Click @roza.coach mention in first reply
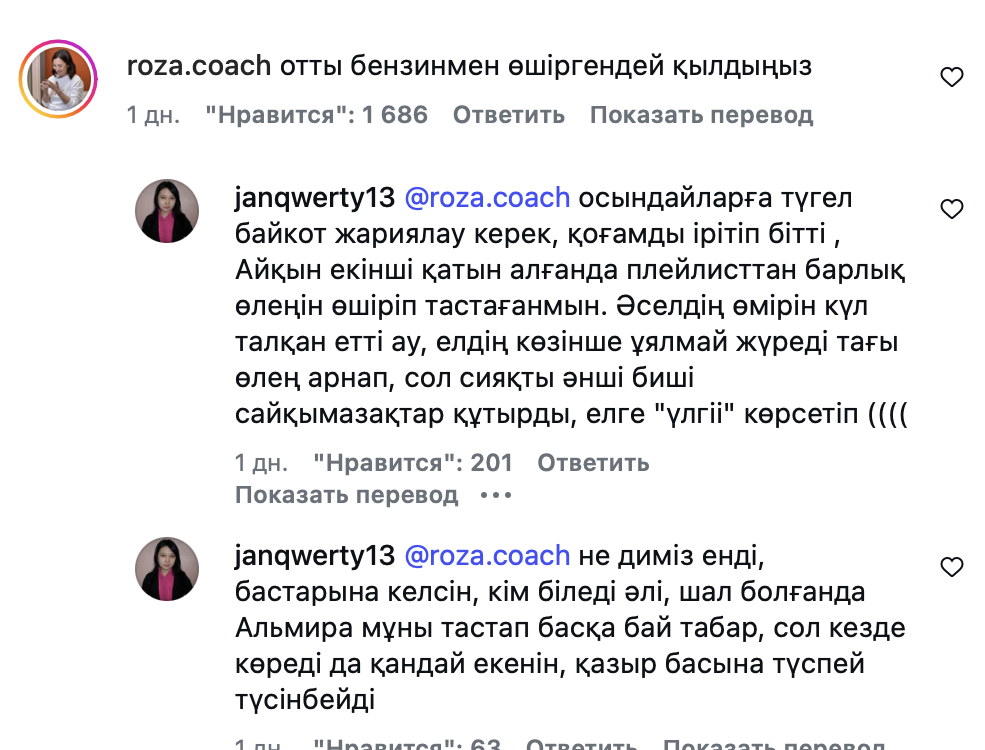 point(487,198)
